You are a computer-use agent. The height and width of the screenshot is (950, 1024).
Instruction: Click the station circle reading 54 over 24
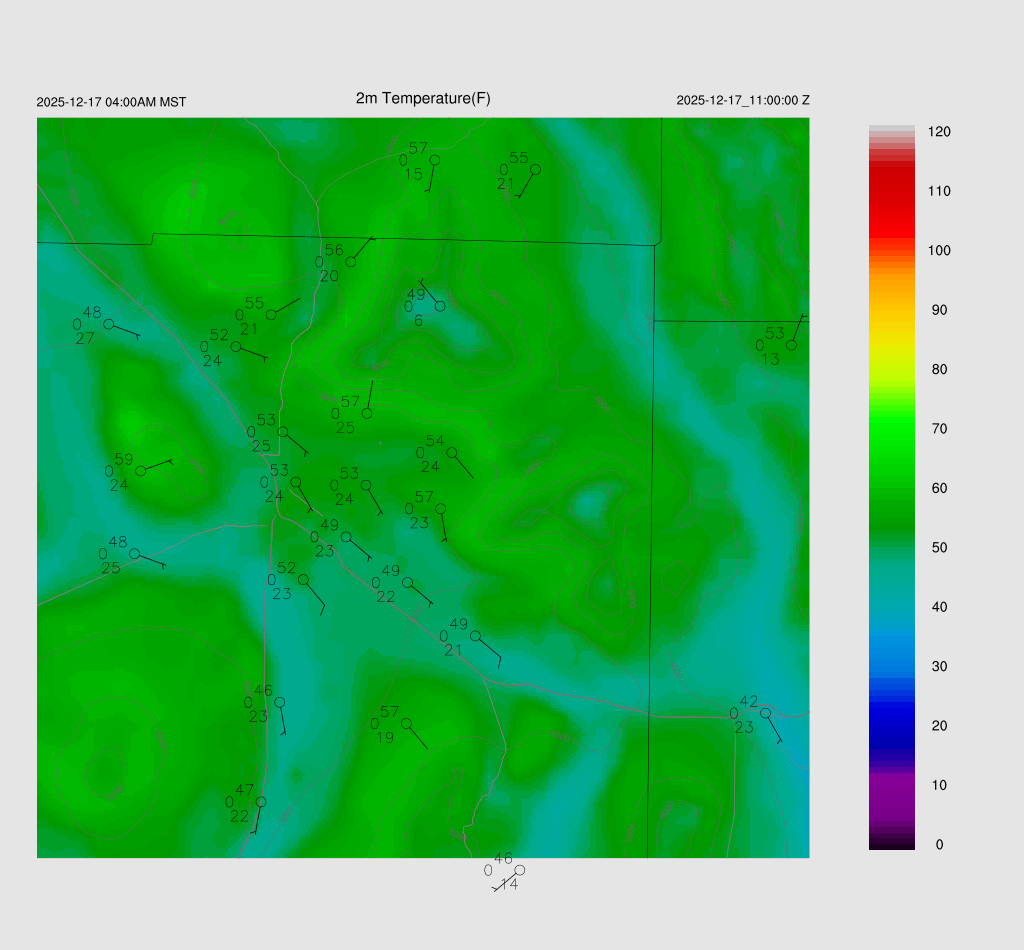(452, 452)
